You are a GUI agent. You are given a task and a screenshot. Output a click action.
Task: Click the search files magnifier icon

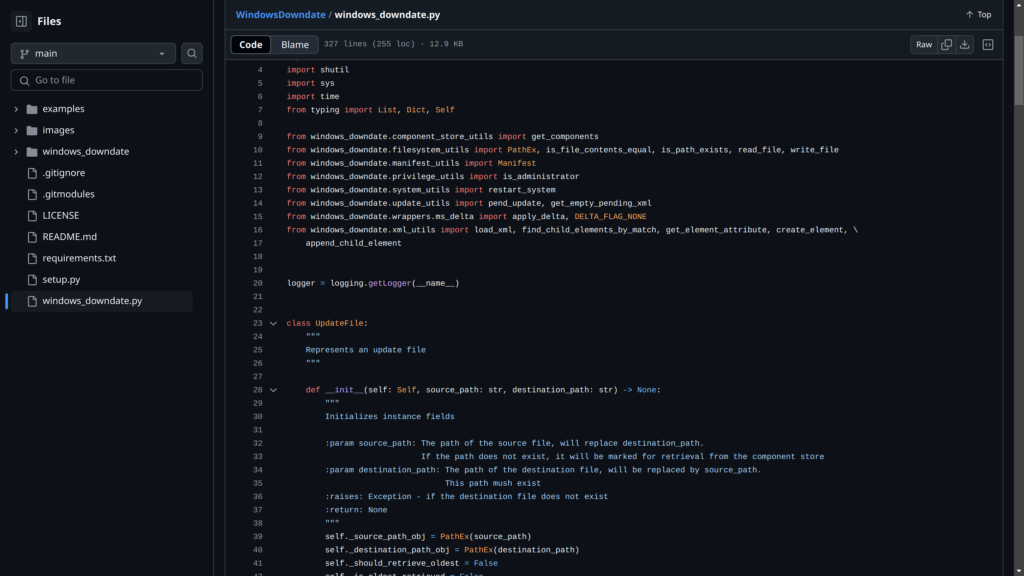192,53
